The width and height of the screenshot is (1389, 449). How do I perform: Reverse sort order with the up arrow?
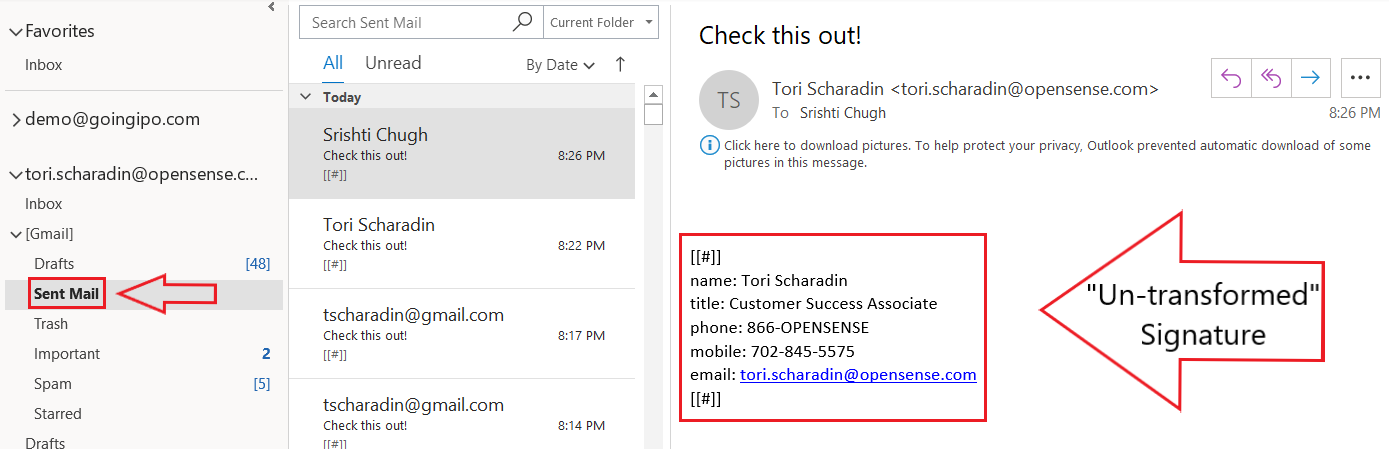(620, 64)
